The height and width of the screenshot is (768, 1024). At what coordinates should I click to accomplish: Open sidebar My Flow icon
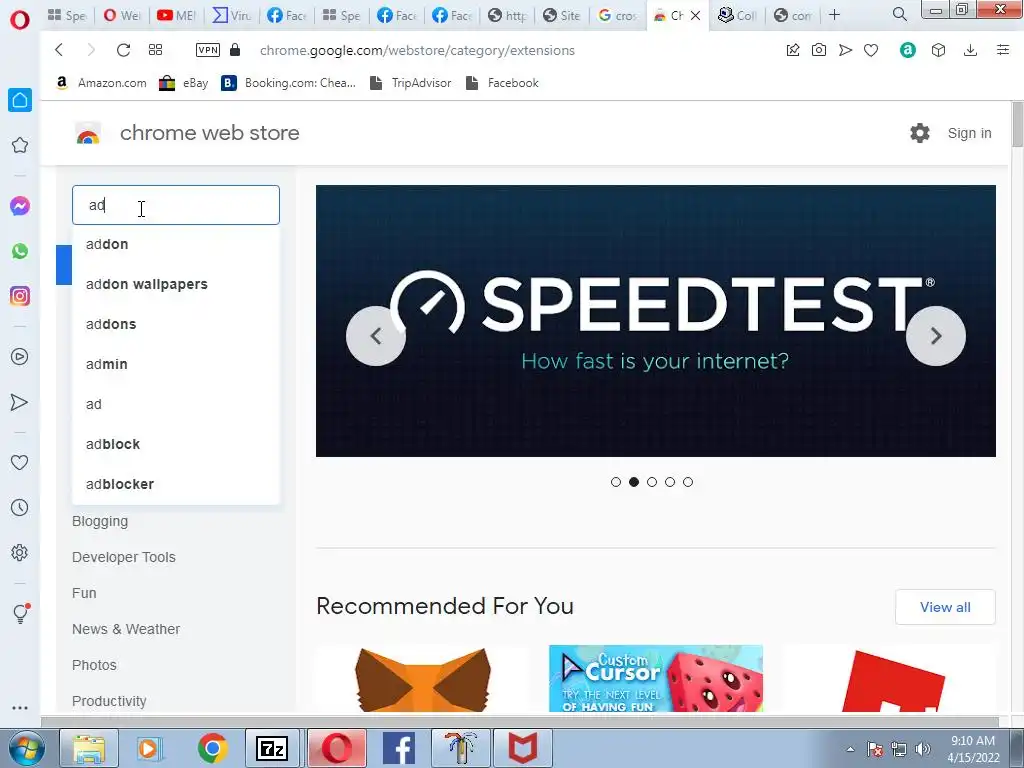(20, 402)
